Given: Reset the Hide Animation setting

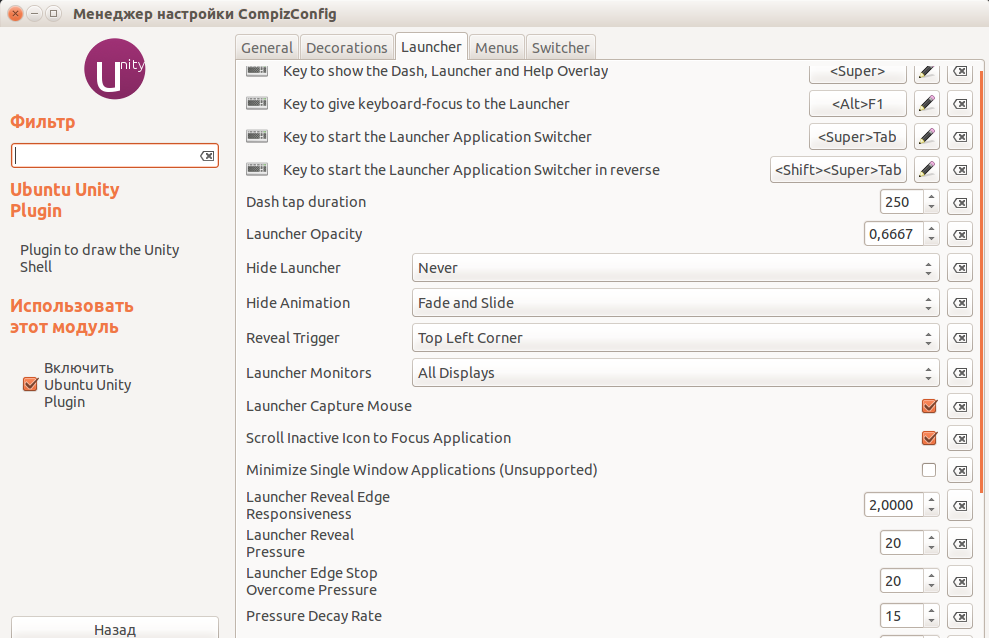Looking at the screenshot, I should tap(959, 303).
